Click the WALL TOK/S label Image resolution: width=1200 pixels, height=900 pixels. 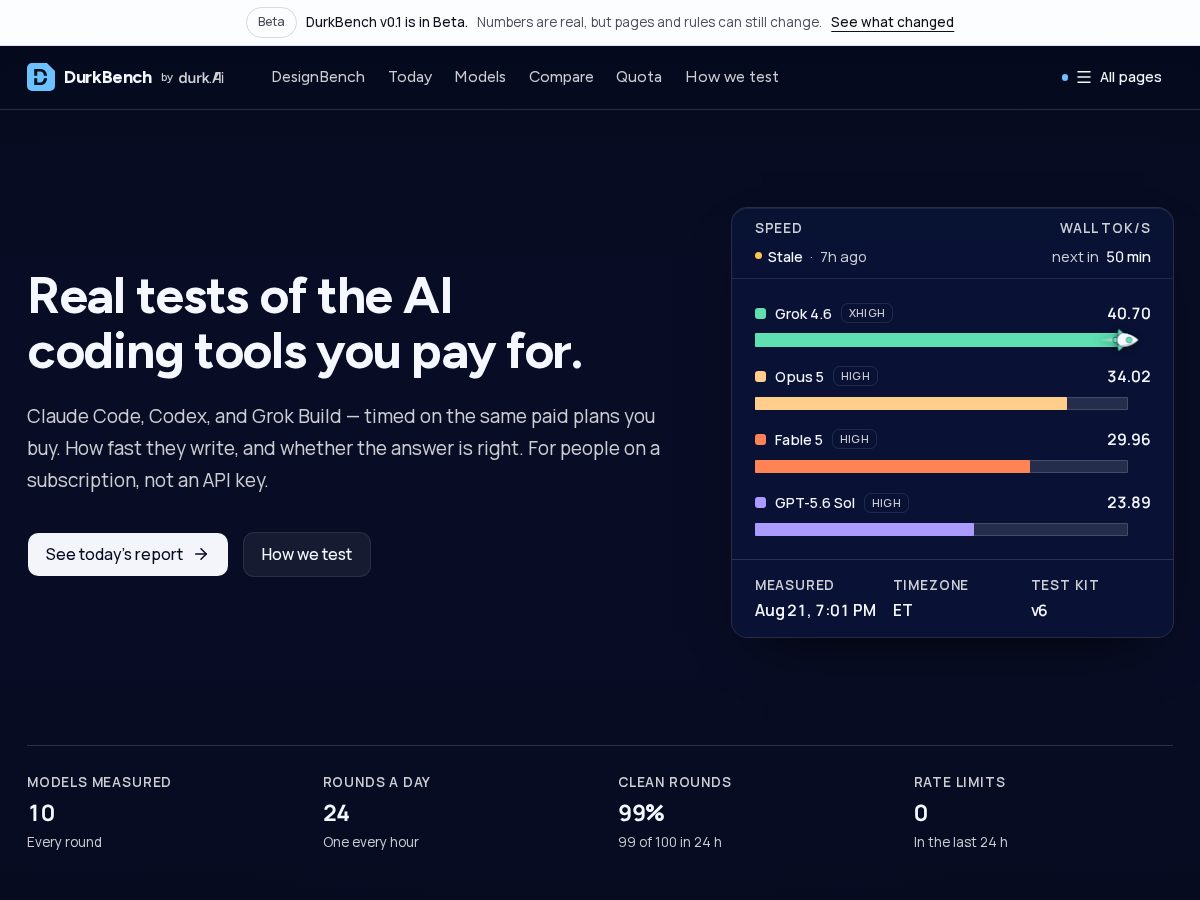[x=1105, y=228]
